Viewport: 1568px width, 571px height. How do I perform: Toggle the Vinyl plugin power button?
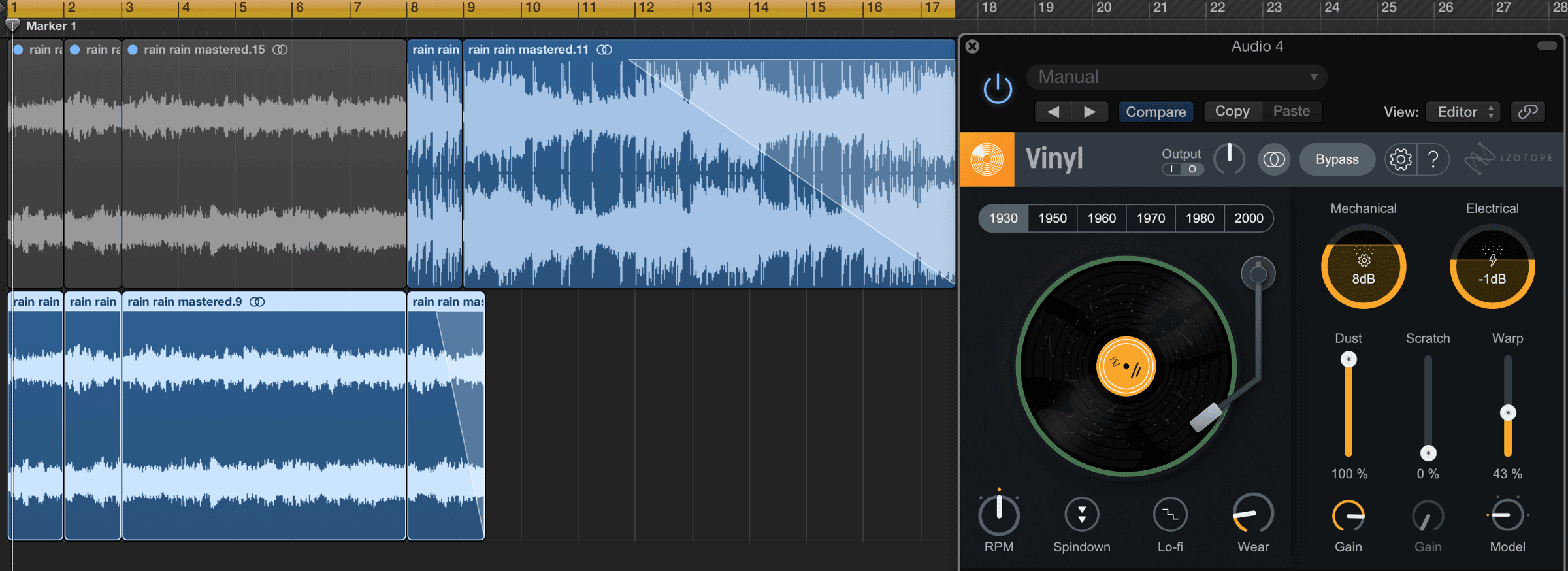tap(998, 89)
